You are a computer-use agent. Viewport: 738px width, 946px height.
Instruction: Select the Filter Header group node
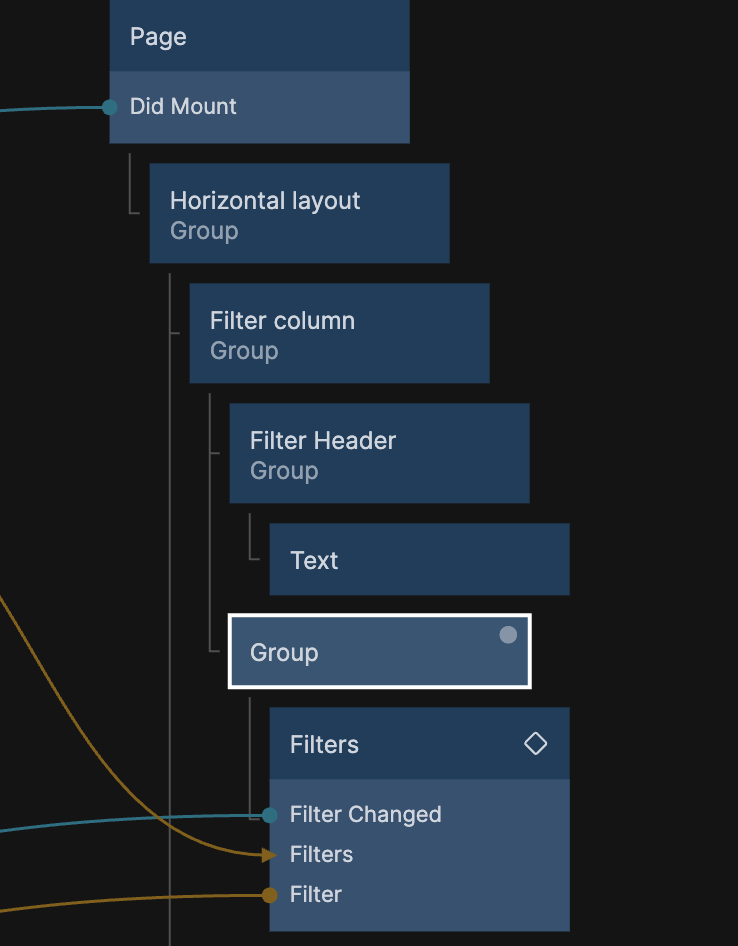tap(379, 454)
